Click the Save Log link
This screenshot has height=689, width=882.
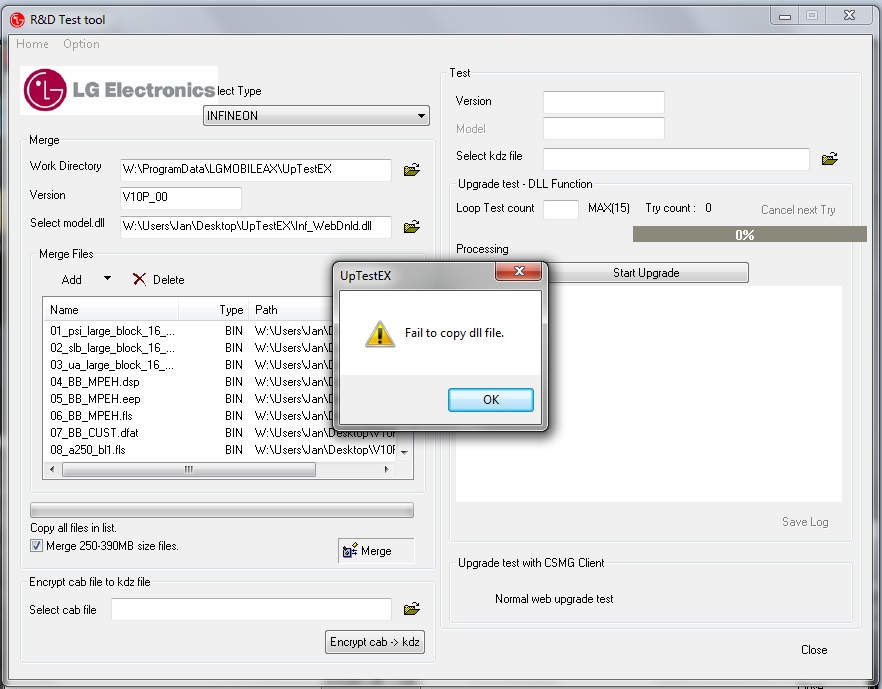click(x=805, y=522)
